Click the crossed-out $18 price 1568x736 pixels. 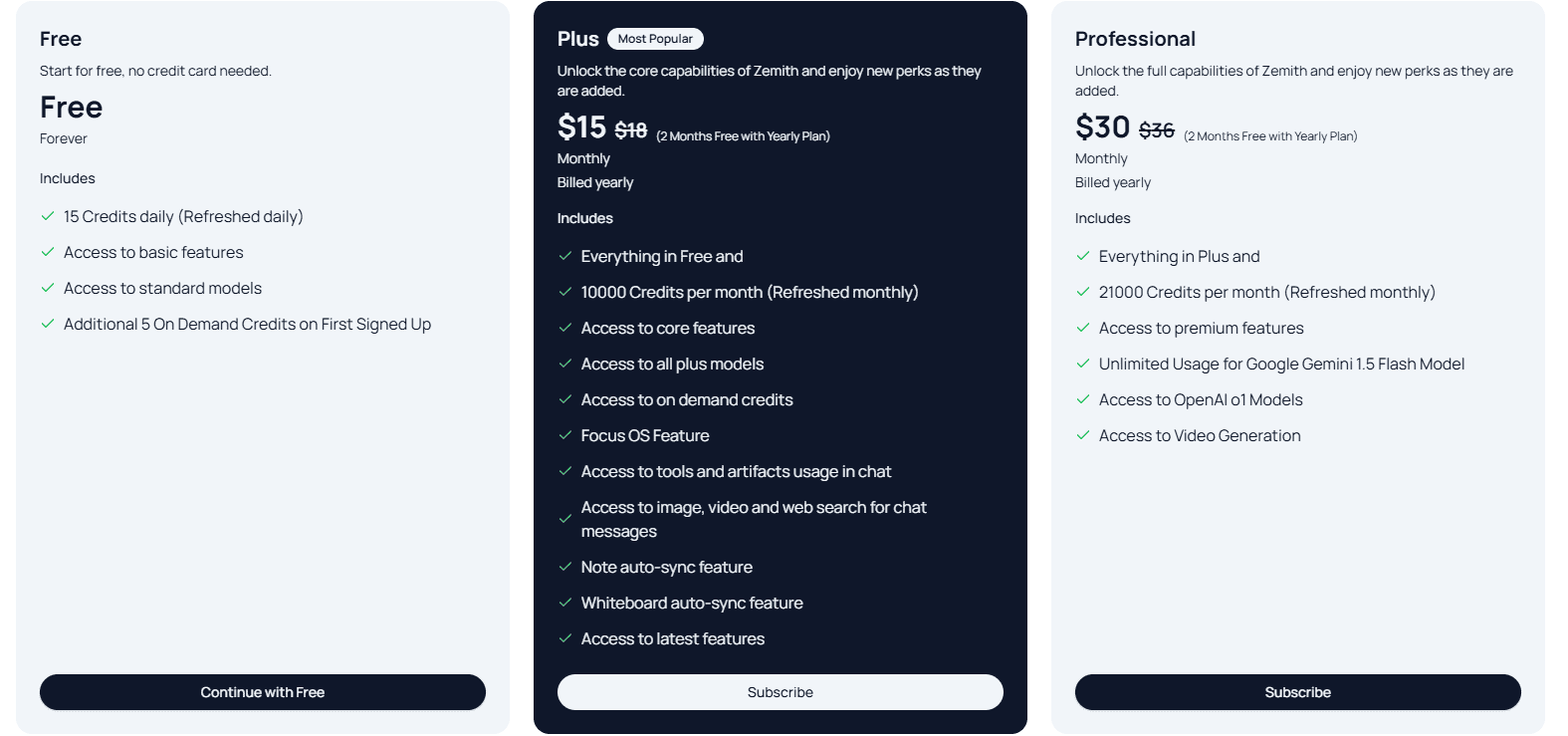[x=631, y=130]
